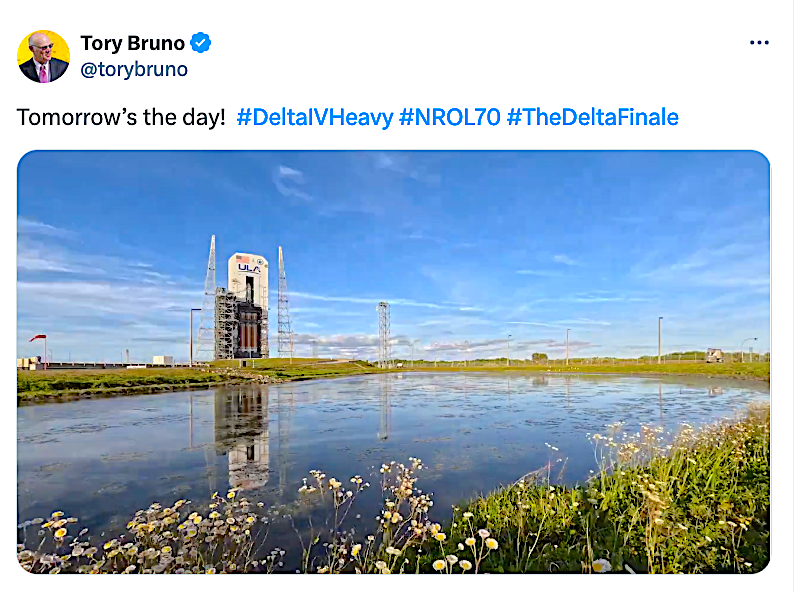The image size is (796, 592).
Task: Open the #DeltaIVHeavy hashtag
Action: click(314, 117)
